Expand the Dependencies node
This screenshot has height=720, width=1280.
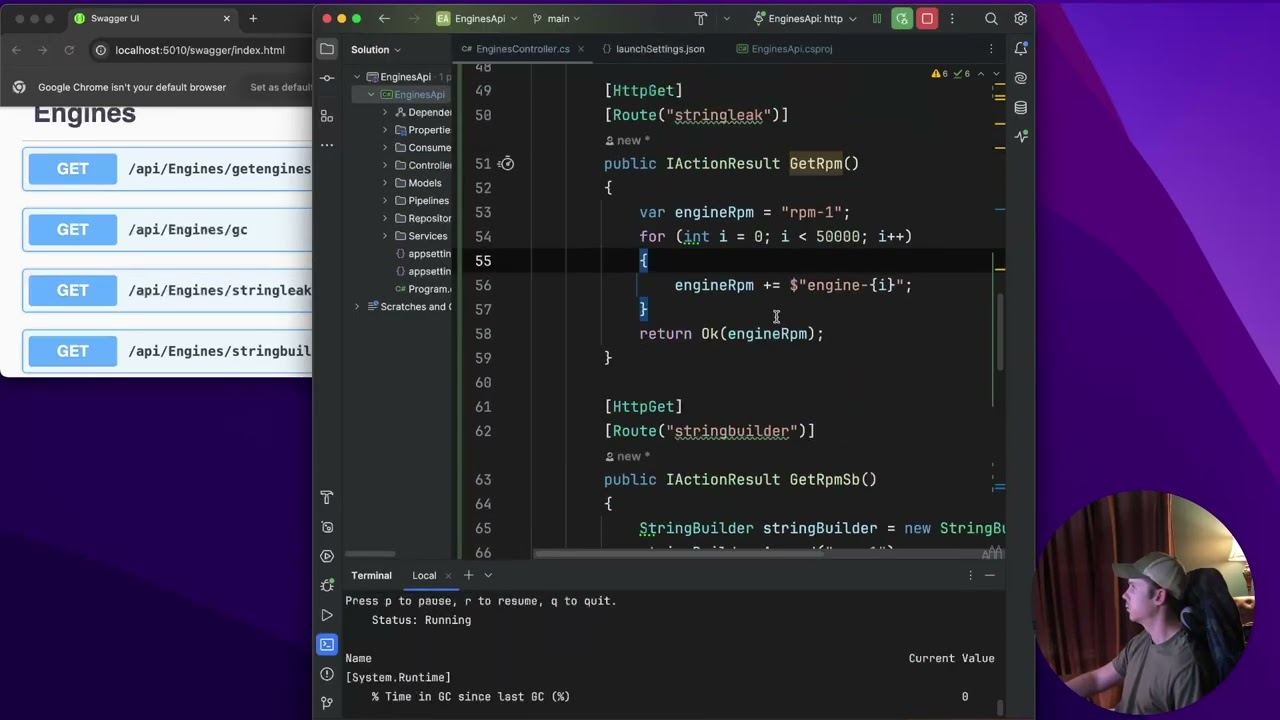point(385,112)
